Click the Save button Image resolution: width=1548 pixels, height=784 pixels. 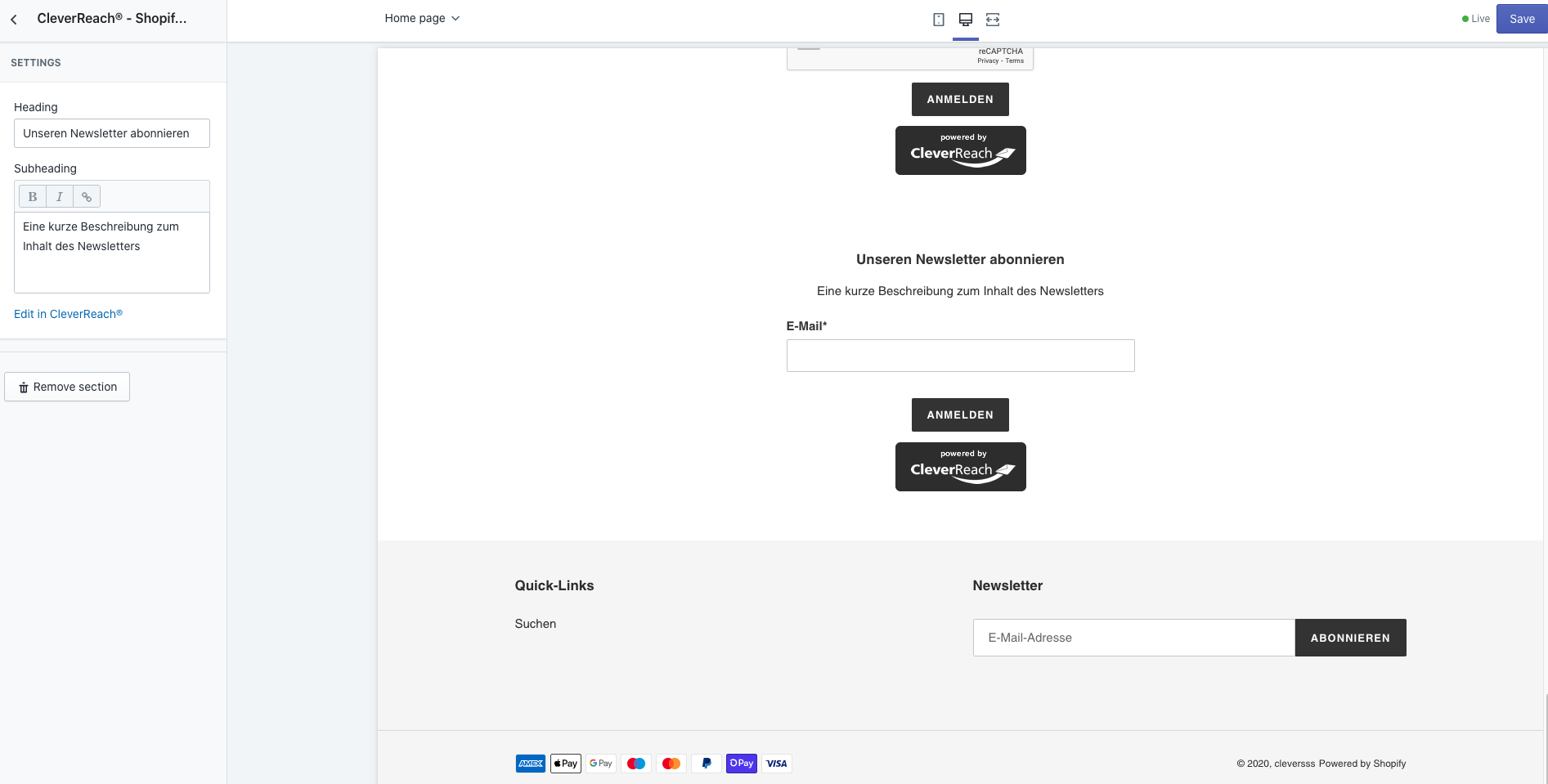(x=1521, y=19)
